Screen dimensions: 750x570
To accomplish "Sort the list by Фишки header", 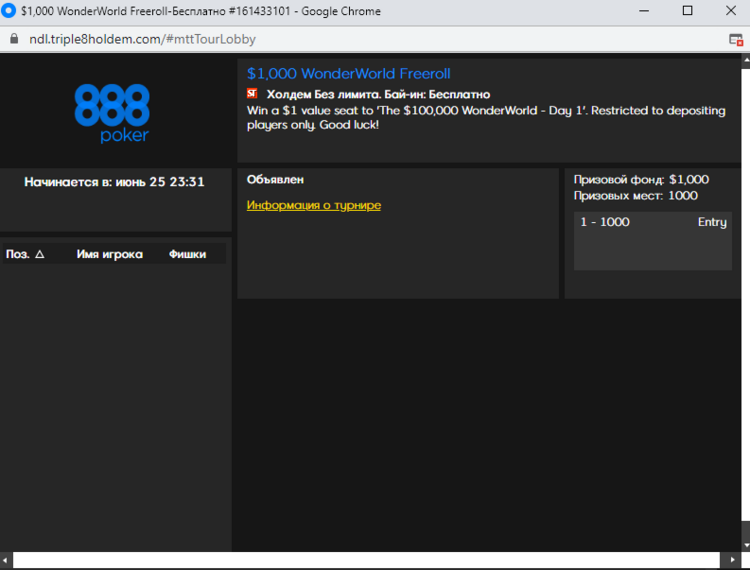I will [187, 254].
